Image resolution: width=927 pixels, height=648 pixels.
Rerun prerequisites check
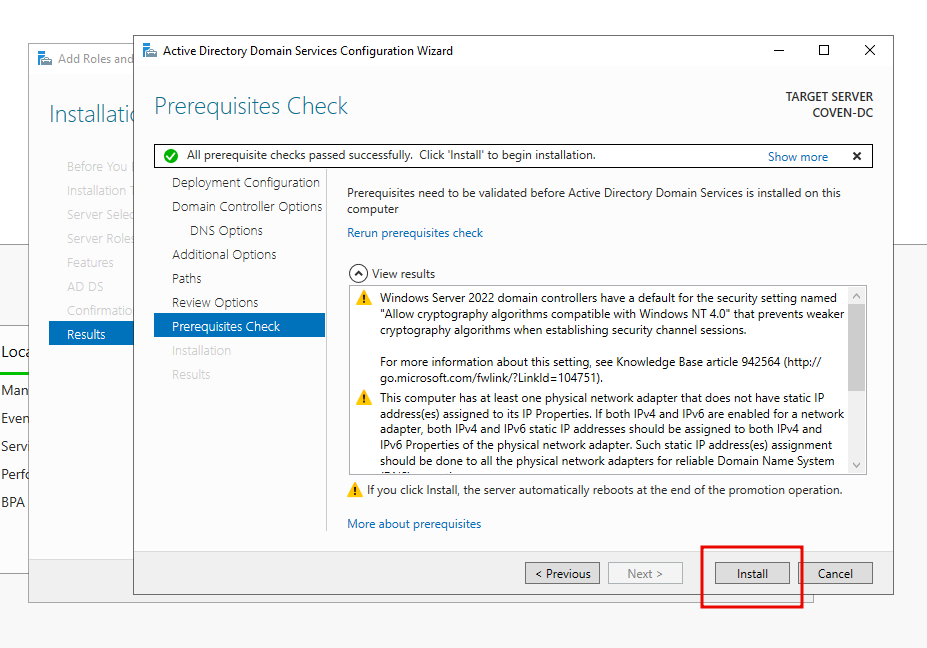point(414,233)
